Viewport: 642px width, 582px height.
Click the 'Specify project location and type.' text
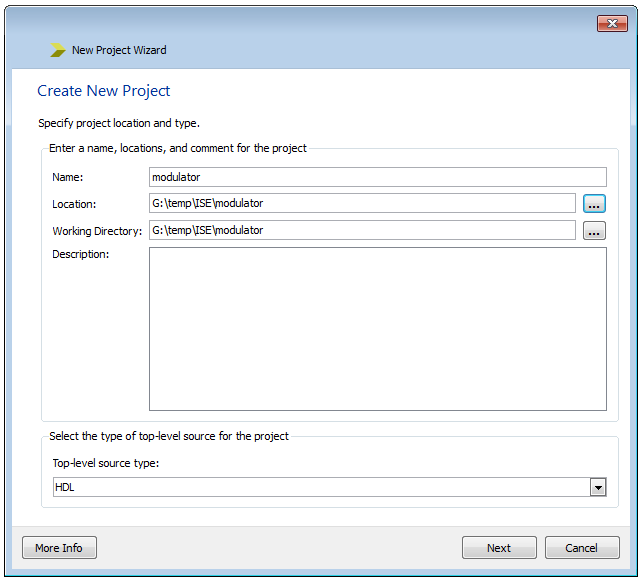coord(119,123)
